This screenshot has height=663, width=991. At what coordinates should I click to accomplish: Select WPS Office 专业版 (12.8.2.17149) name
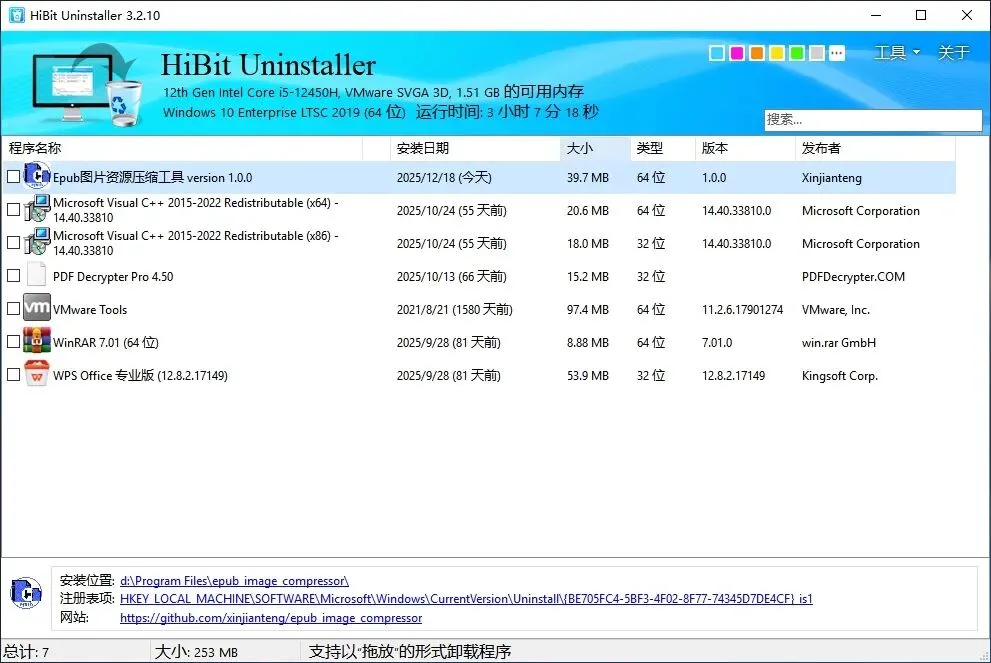(x=140, y=375)
